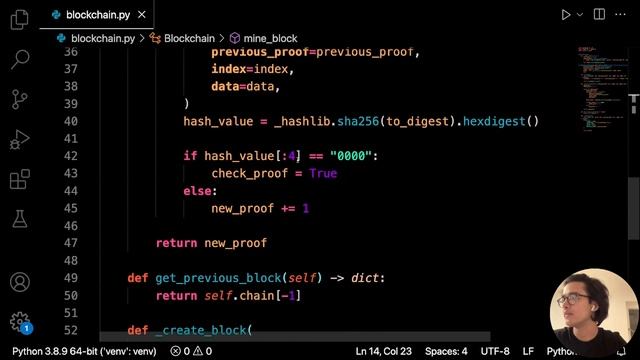Image resolution: width=640 pixels, height=360 pixels.
Task: Change the Spaces: 4 indentation setting
Action: pos(446,351)
